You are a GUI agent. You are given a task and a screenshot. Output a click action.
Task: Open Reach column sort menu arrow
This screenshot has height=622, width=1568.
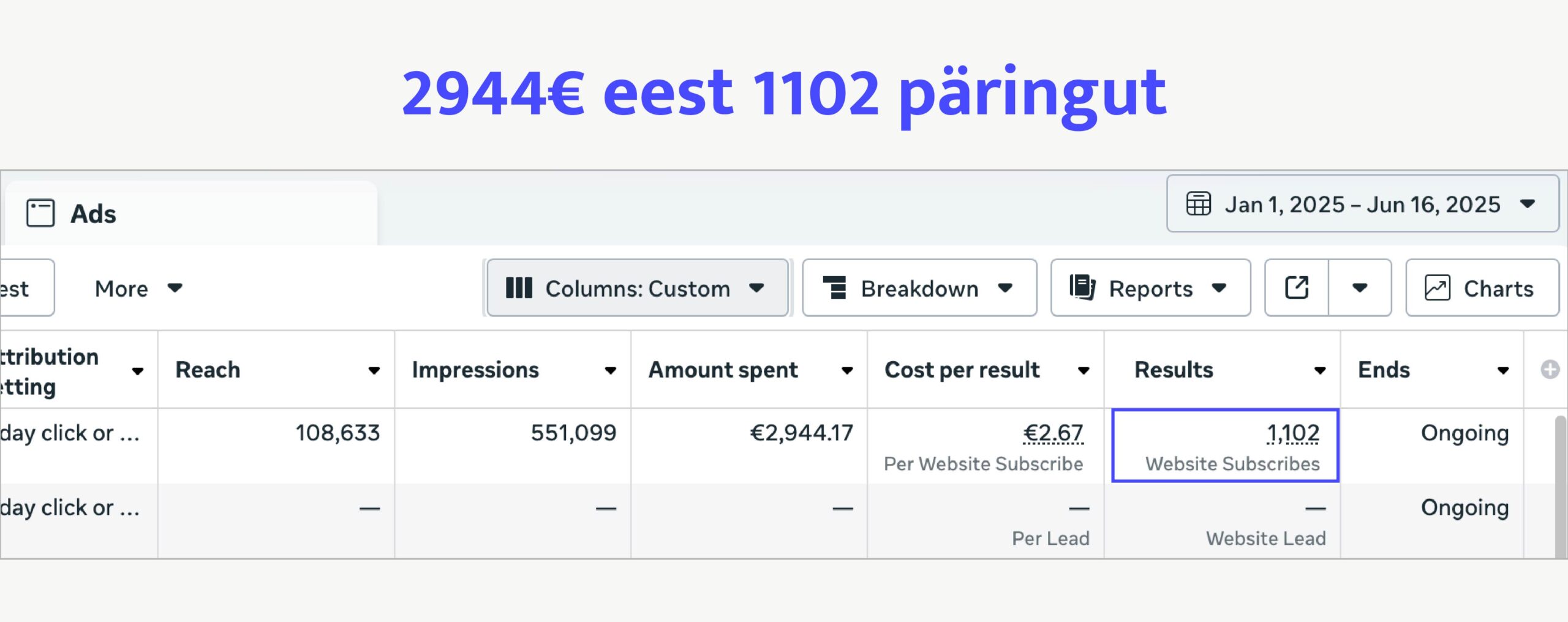click(374, 370)
